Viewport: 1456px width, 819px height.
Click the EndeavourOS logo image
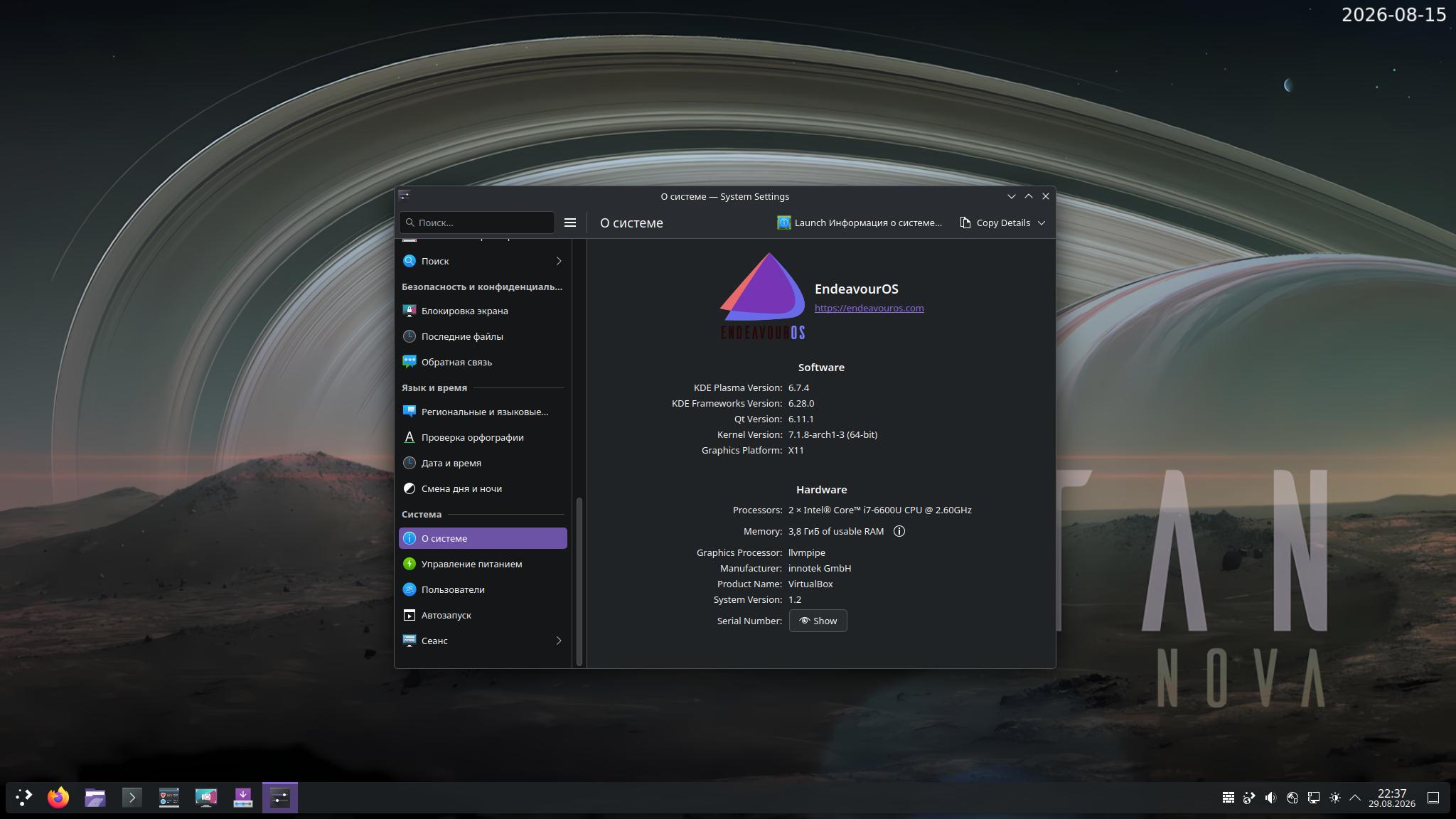click(x=763, y=296)
